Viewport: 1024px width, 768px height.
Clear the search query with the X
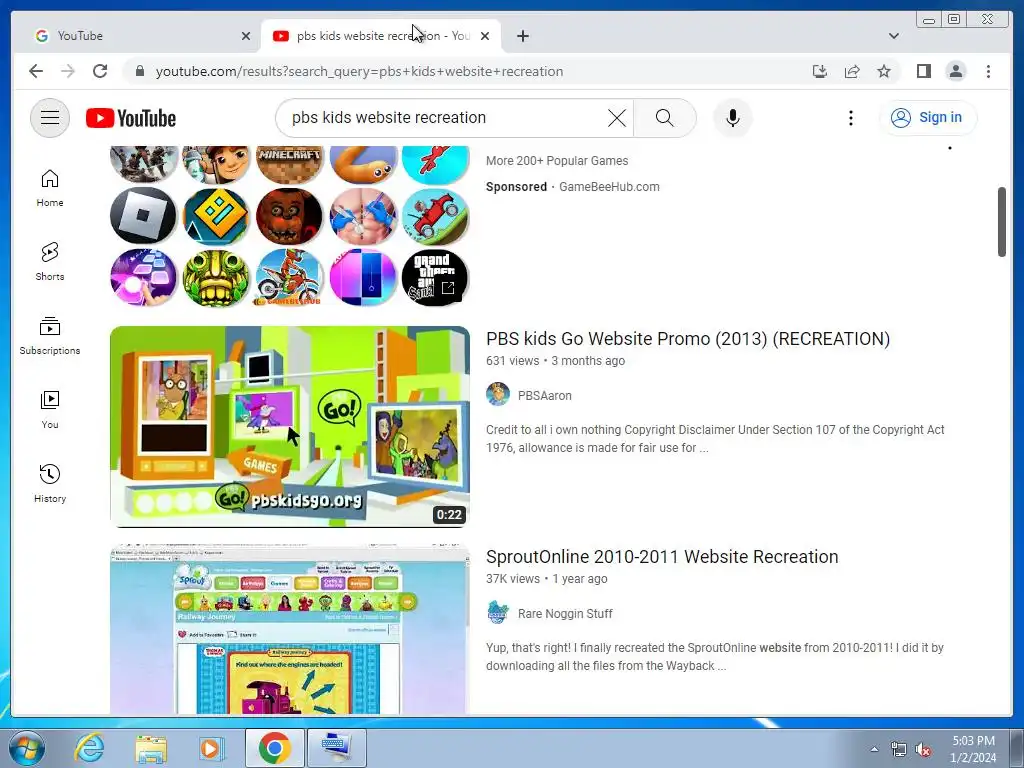click(616, 118)
